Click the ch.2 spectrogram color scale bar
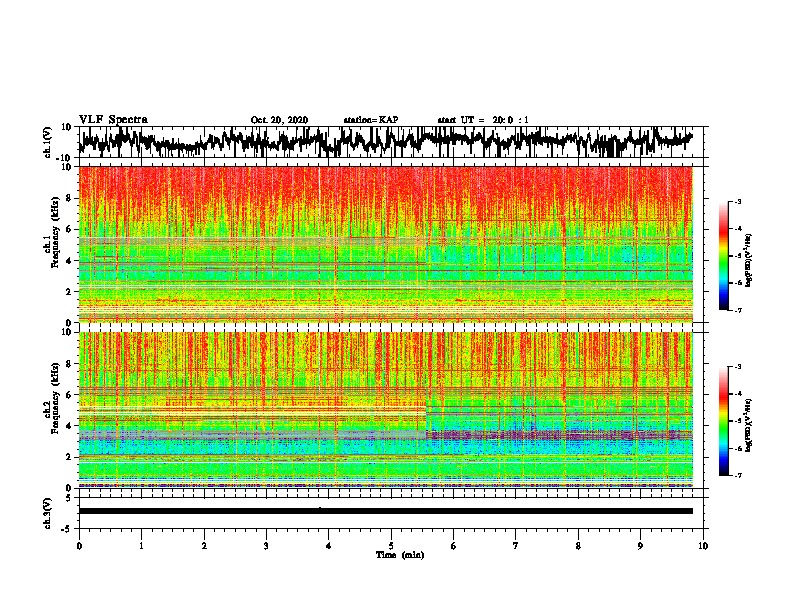 [x=723, y=421]
